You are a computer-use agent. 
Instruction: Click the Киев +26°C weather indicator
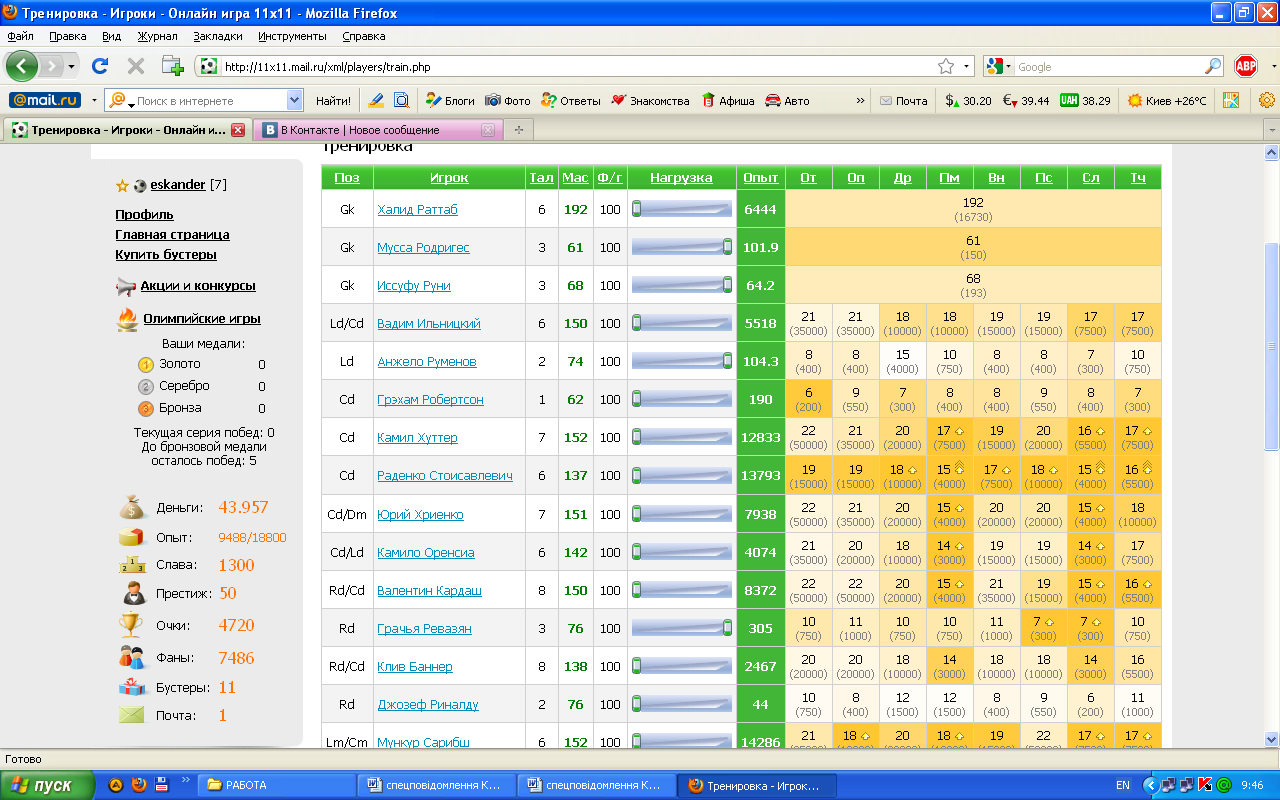pyautogui.click(x=1167, y=101)
